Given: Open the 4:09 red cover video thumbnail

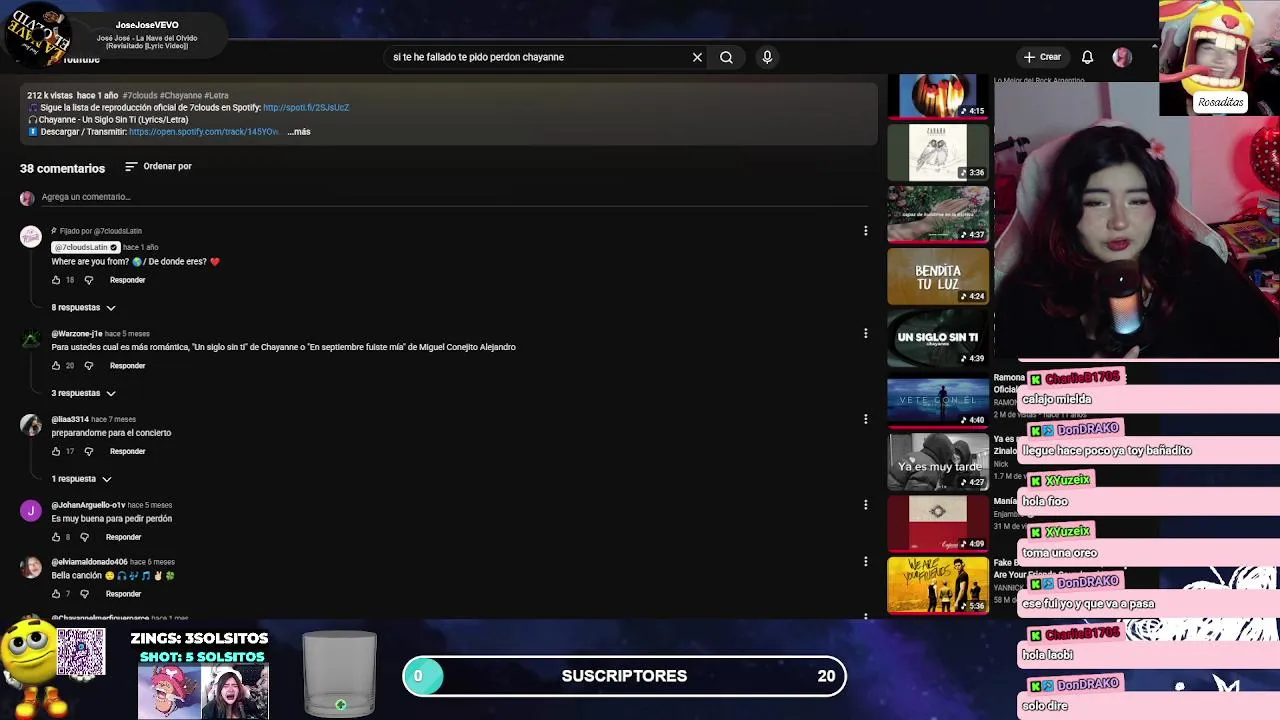Looking at the screenshot, I should click(x=938, y=524).
